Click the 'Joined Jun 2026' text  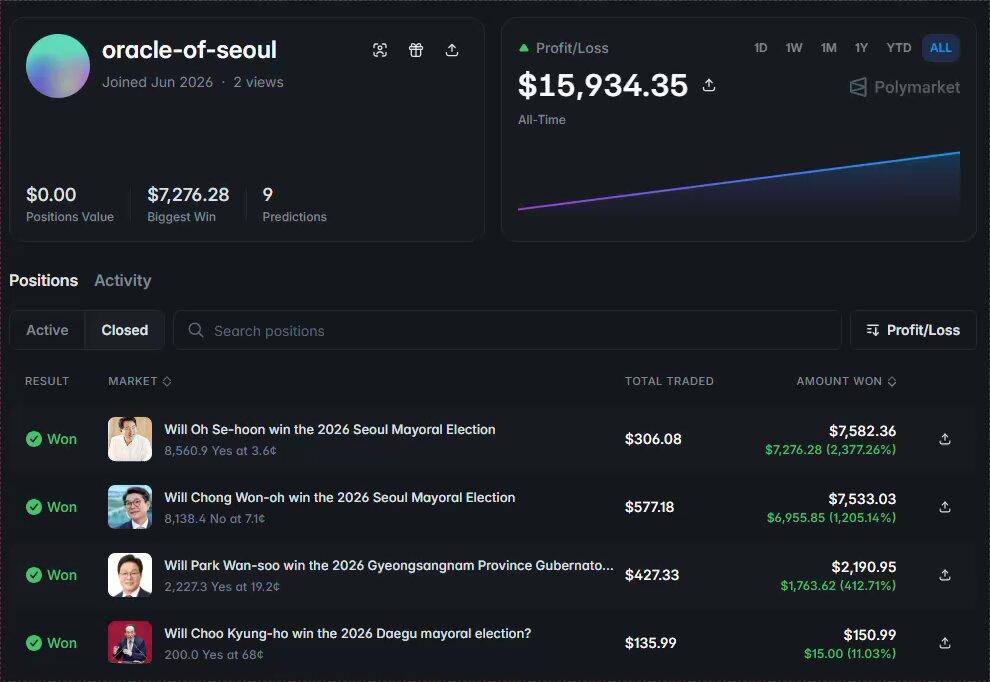point(157,82)
